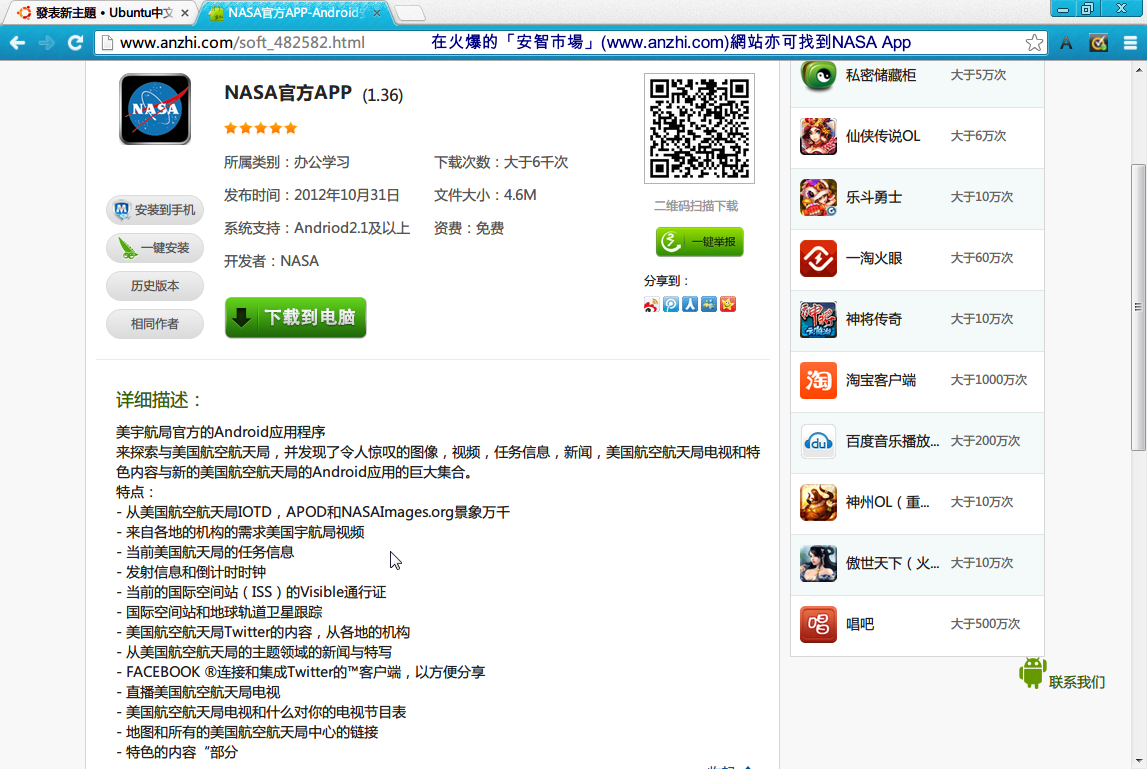Open the 淘宝客户端 app link
Screen dimensions: 1147x769
coord(881,380)
